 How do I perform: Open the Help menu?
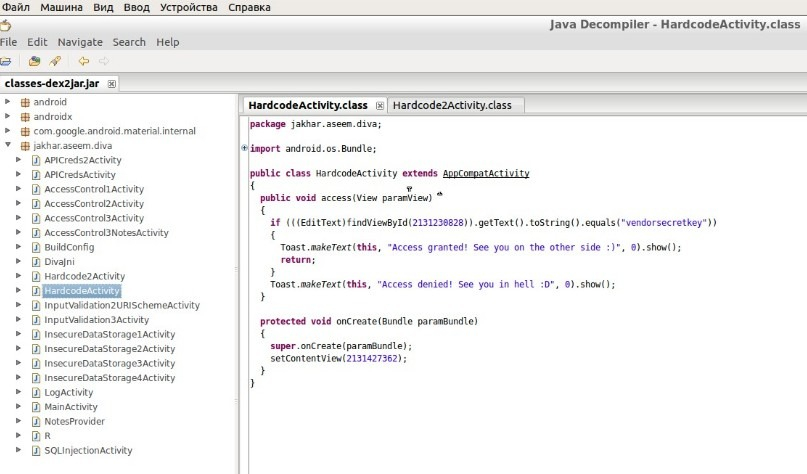pyautogui.click(x=168, y=42)
